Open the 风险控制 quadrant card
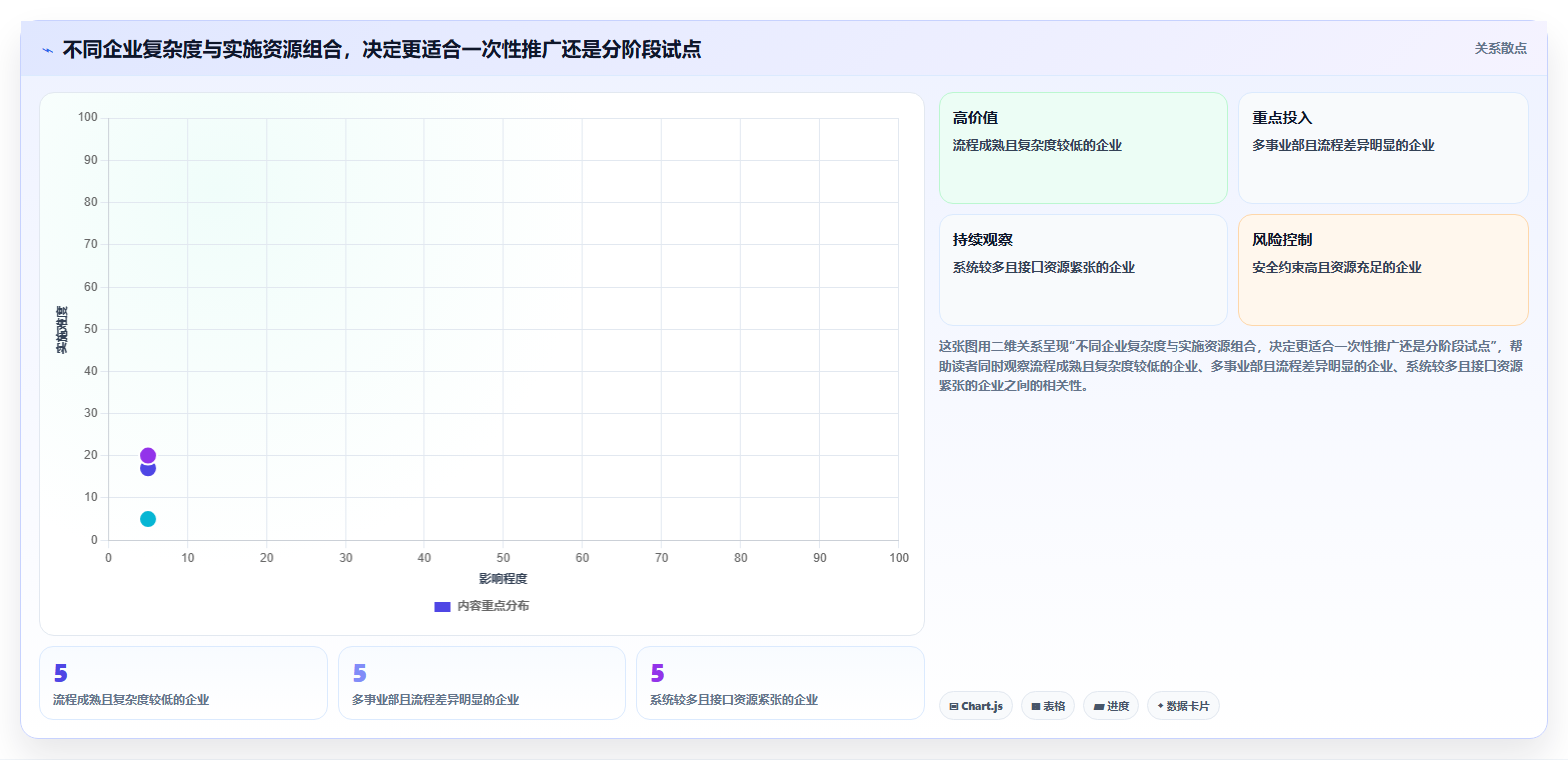The width and height of the screenshot is (1568, 760). (1383, 270)
